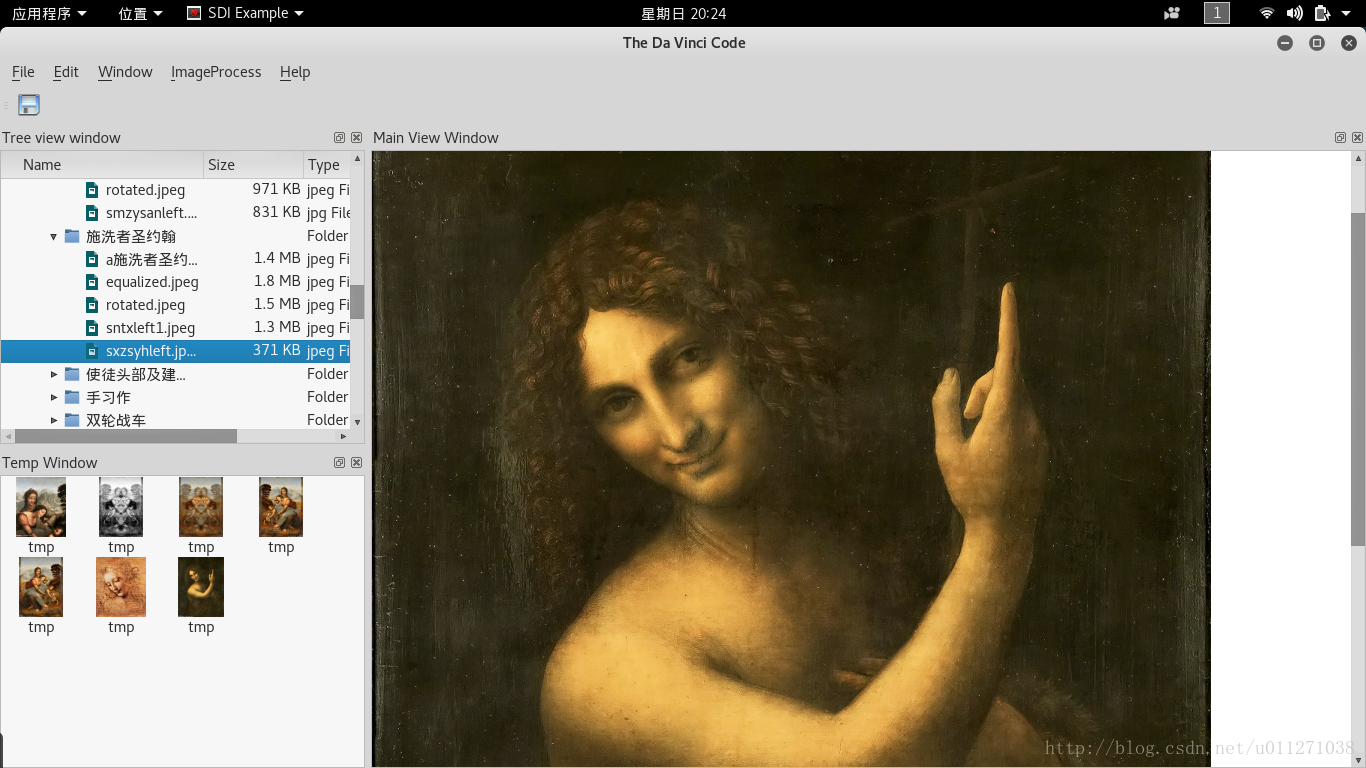Click the battery power icon
Image resolution: width=1366 pixels, height=768 pixels.
click(1322, 13)
